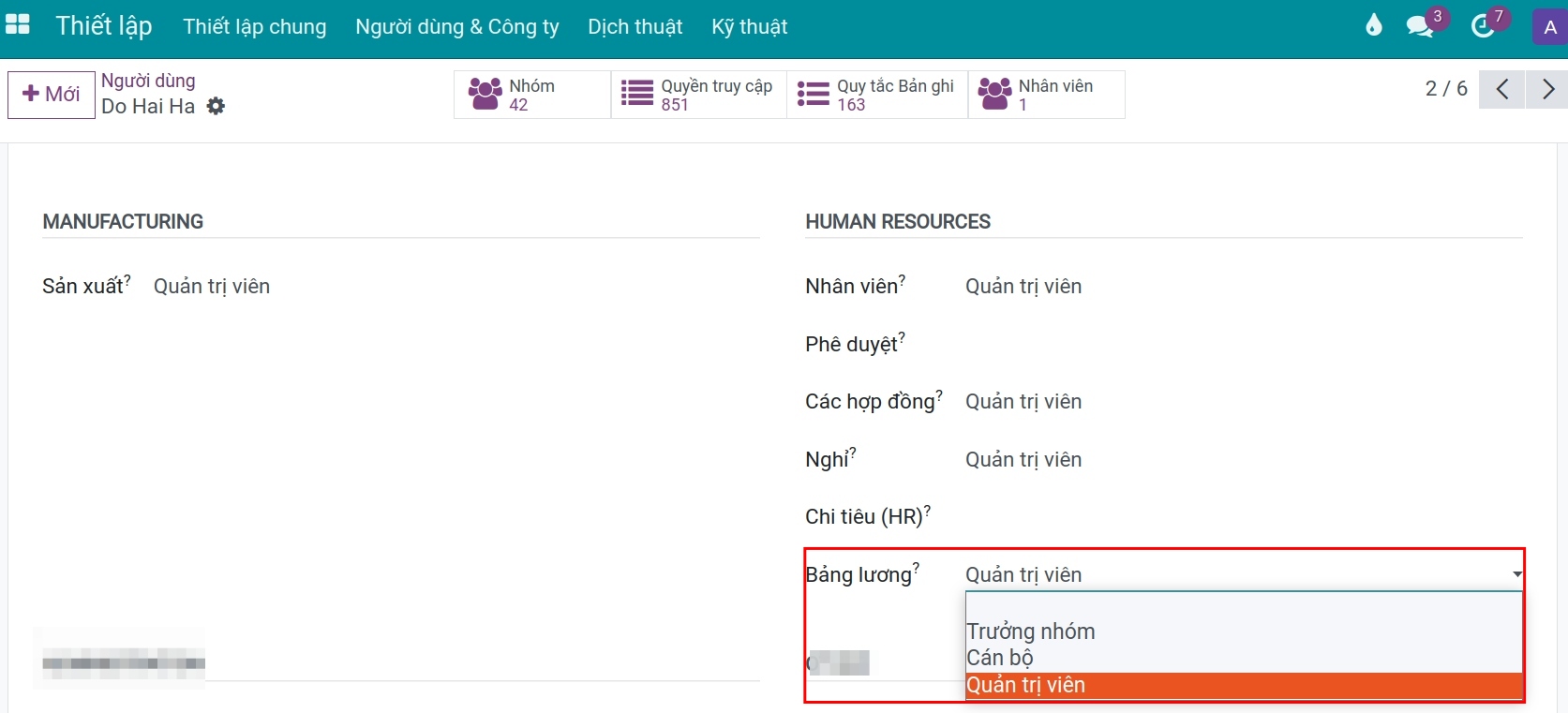The height and width of the screenshot is (713, 1568).
Task: Open Quy tắc Bản ghi 163 stat button
Action: [x=877, y=95]
